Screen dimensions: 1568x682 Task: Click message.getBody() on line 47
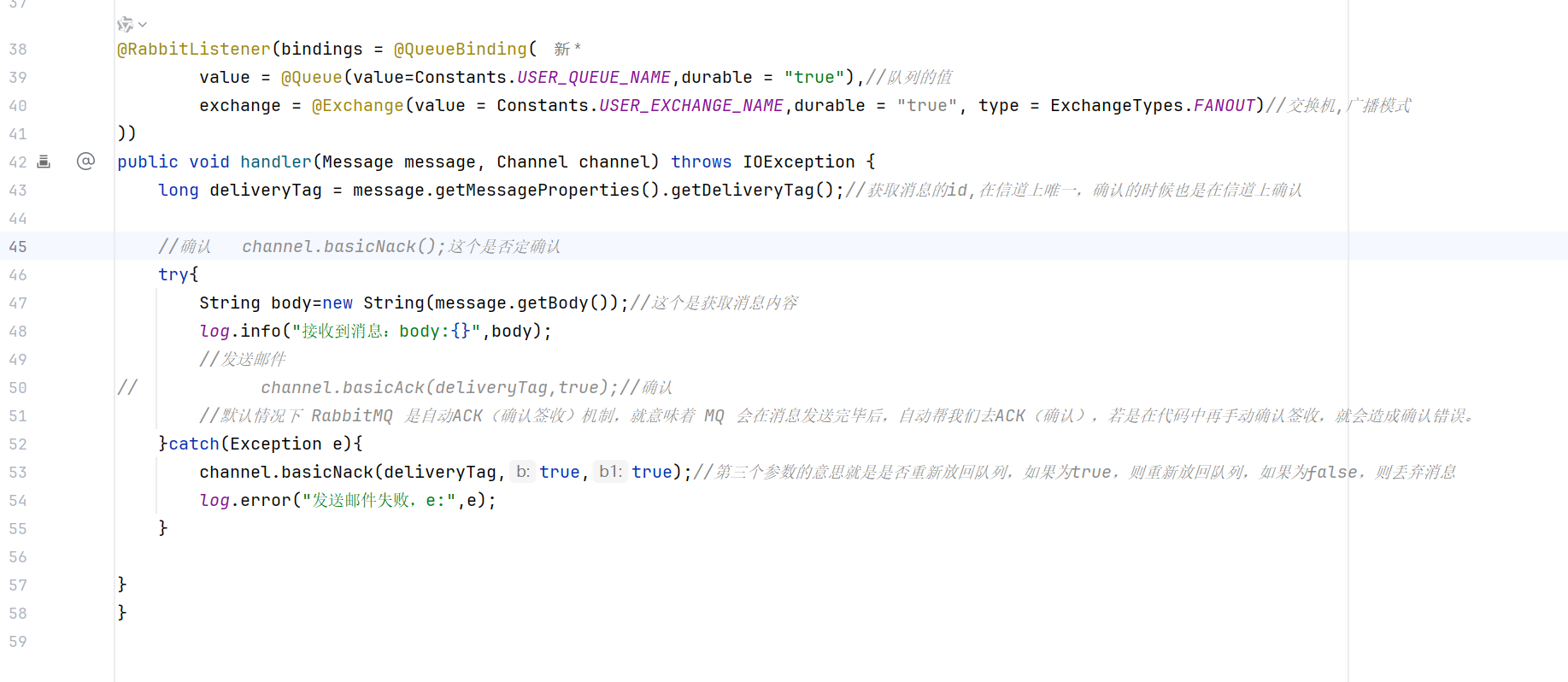(x=522, y=303)
